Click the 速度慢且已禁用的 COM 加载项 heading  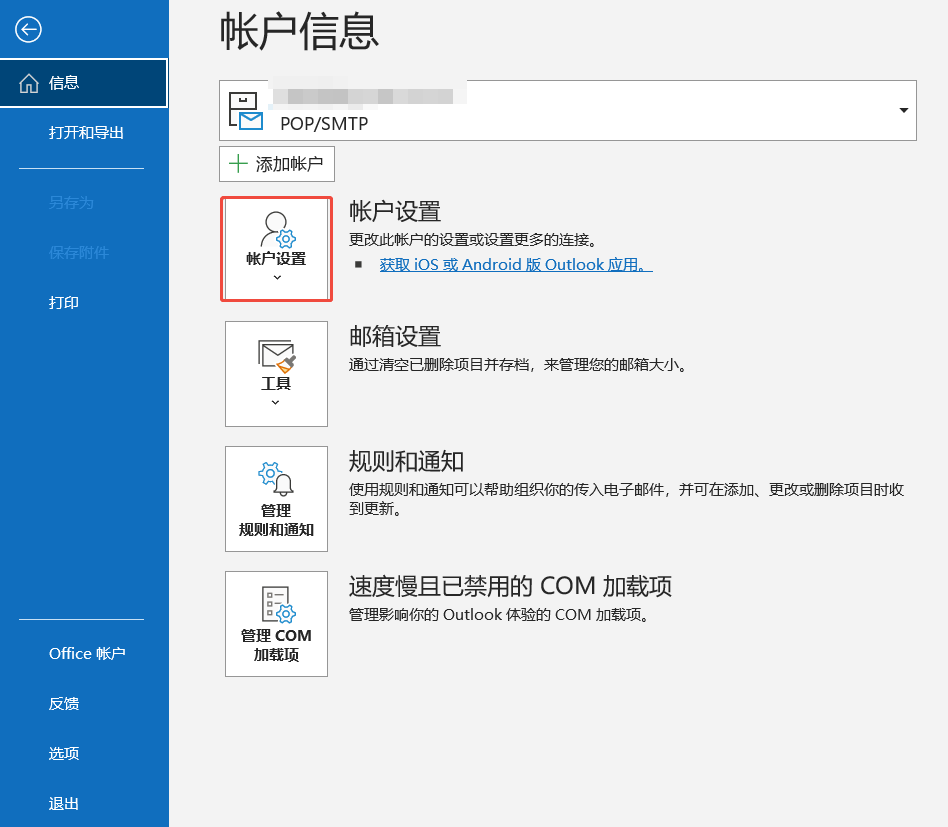pyautogui.click(x=510, y=586)
